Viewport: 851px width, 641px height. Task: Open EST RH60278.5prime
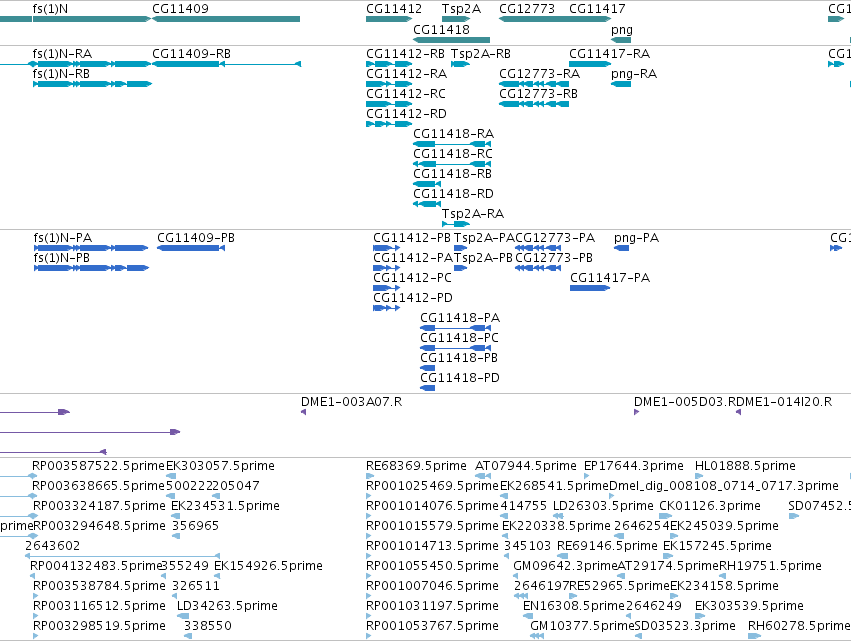pyautogui.click(x=799, y=626)
